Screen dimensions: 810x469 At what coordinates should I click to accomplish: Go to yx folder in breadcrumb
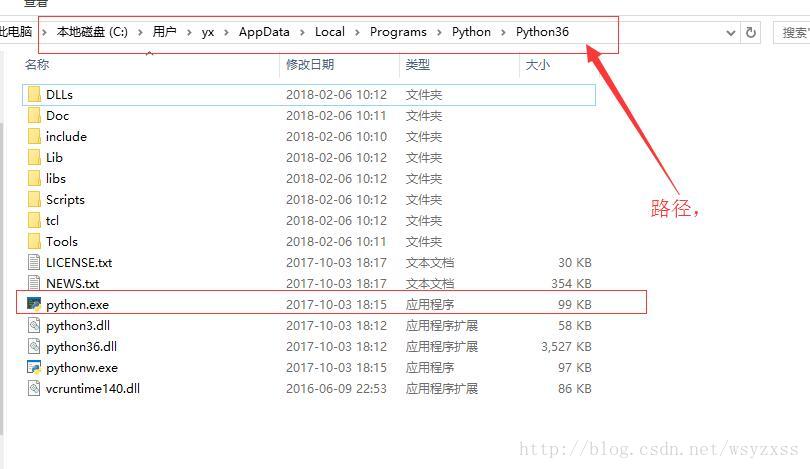click(208, 33)
